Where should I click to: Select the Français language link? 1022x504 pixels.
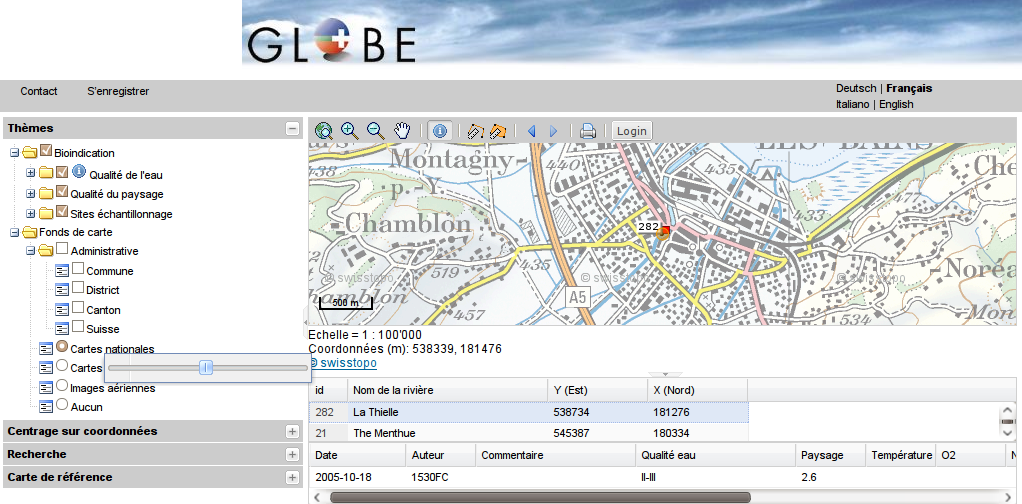point(909,88)
